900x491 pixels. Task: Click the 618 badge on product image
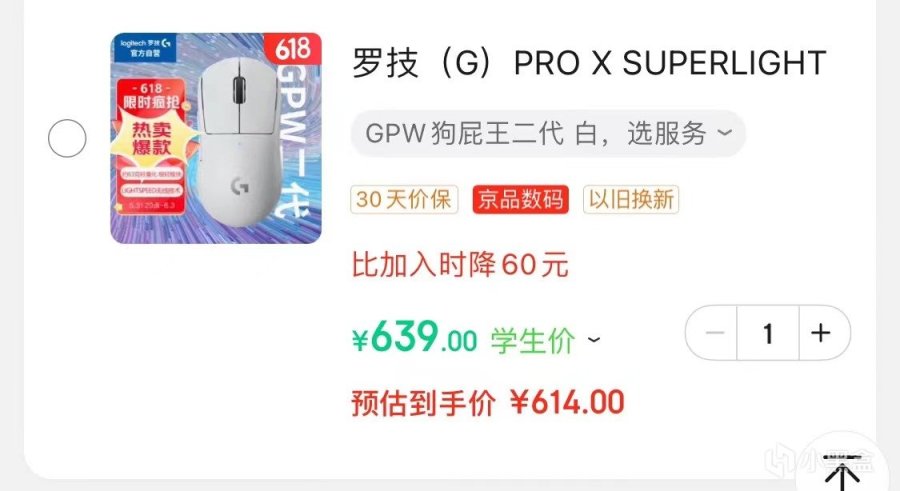pos(293,48)
